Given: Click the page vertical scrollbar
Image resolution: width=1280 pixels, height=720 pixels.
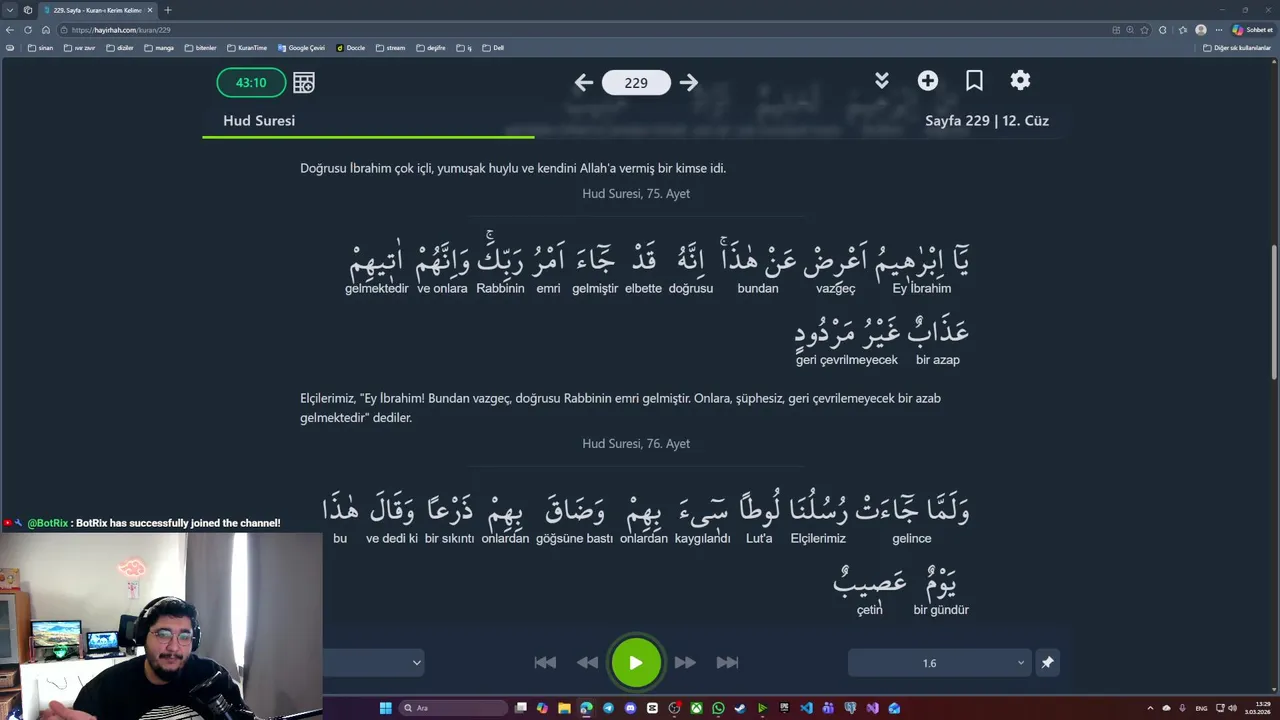Looking at the screenshot, I should 1274,312.
